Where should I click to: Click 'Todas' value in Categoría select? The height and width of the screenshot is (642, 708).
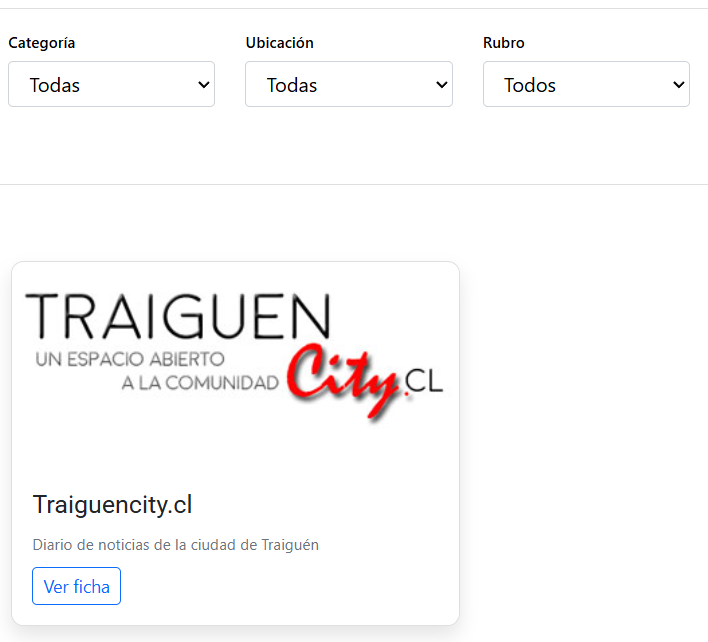click(55, 85)
